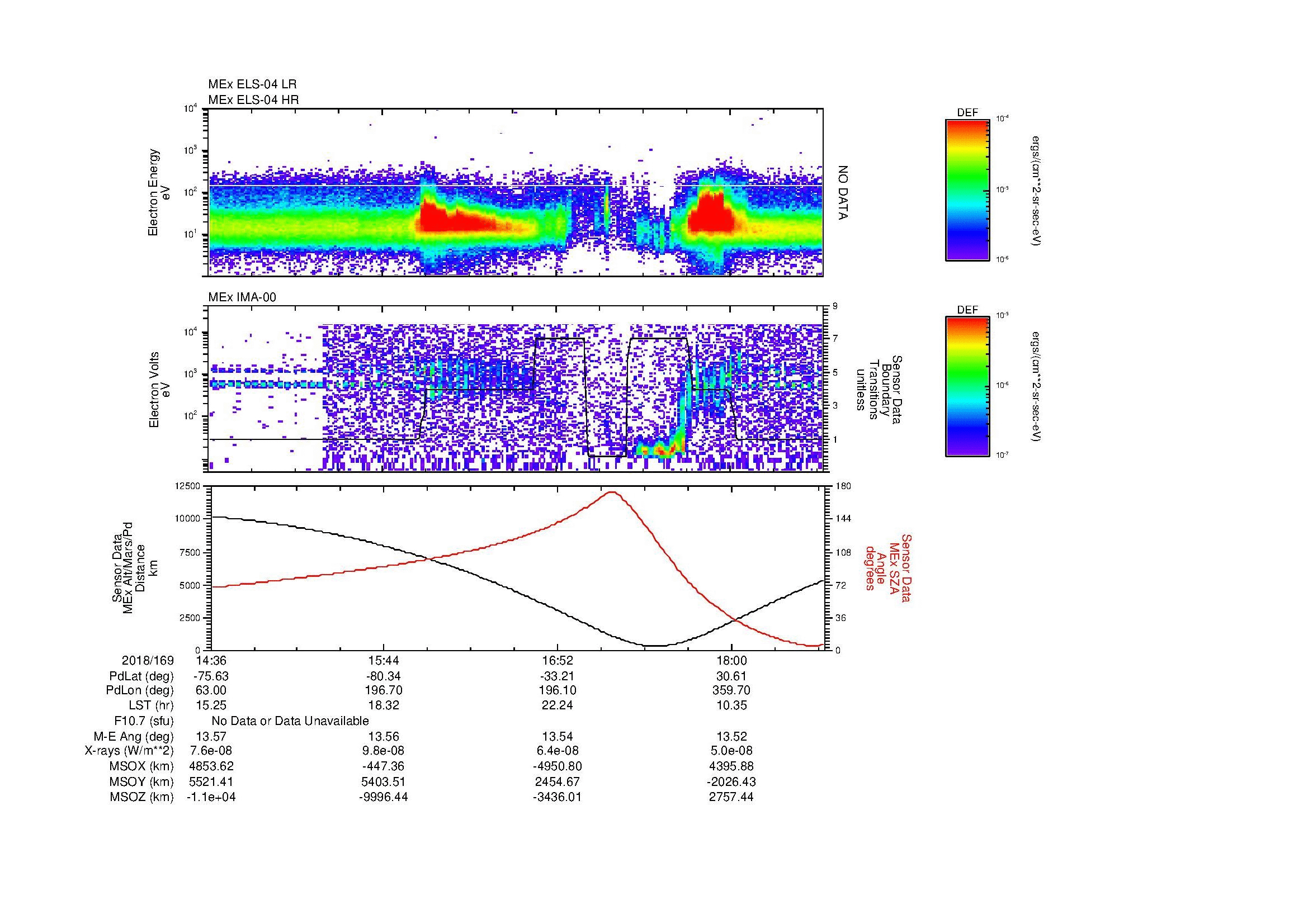Click the 'MEx Alt/Mars/Pd Distance km' axis label
Image resolution: width=1308 pixels, height=924 pixels.
[134, 568]
